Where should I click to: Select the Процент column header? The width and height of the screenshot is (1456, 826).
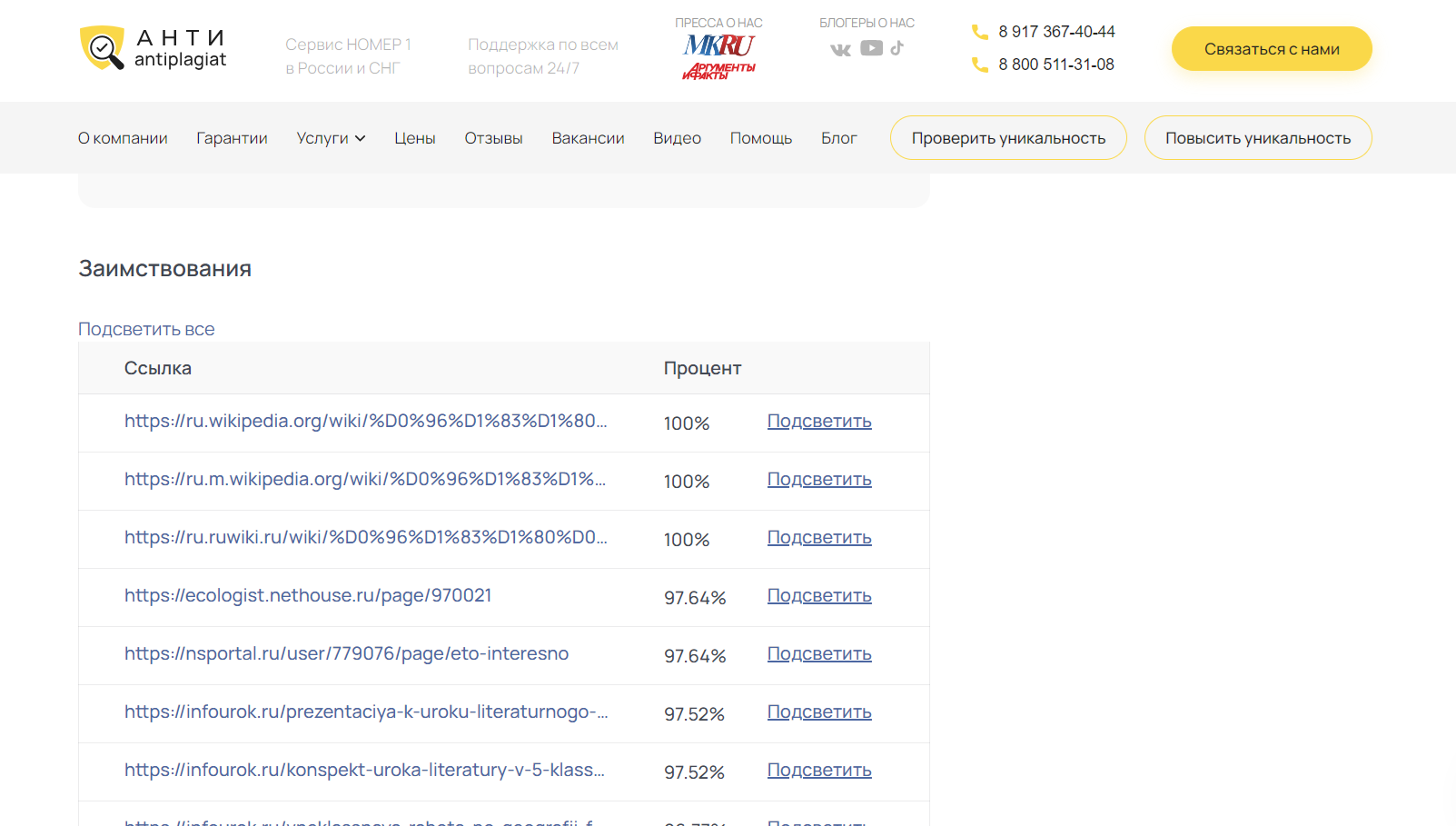pyautogui.click(x=702, y=368)
